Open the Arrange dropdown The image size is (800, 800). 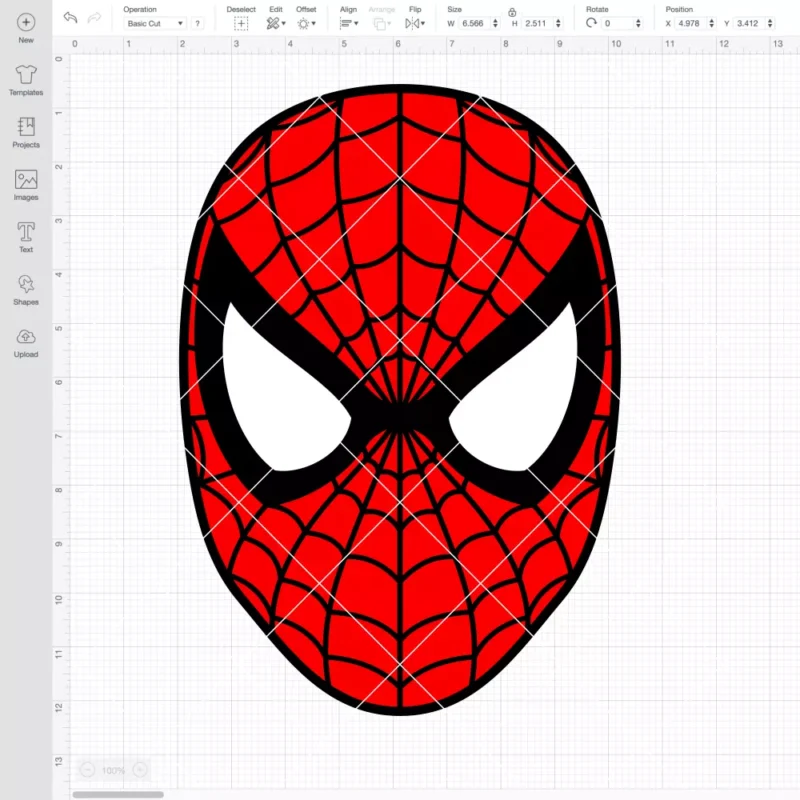[x=382, y=23]
